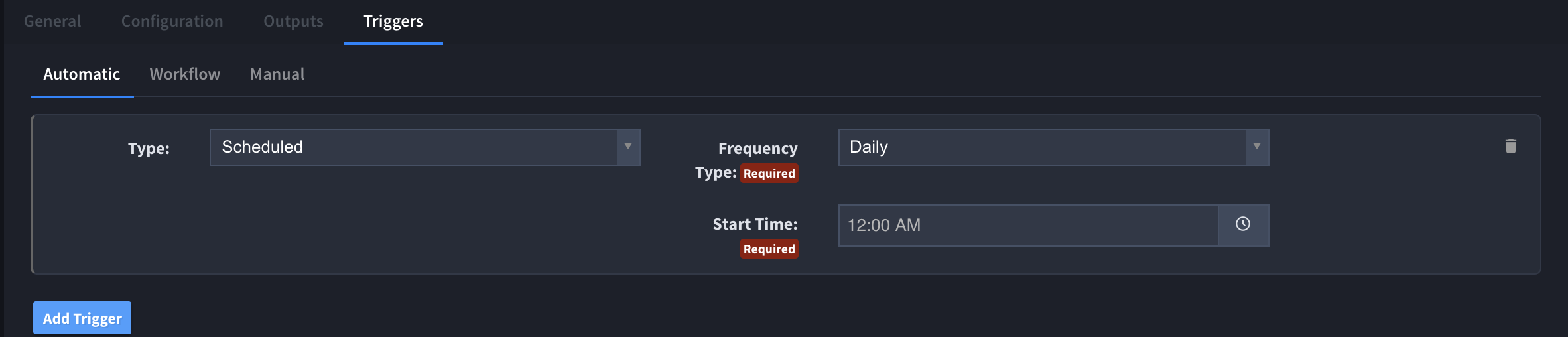Click the Required badge under Start Time
This screenshot has height=337, width=1568.
[769, 249]
